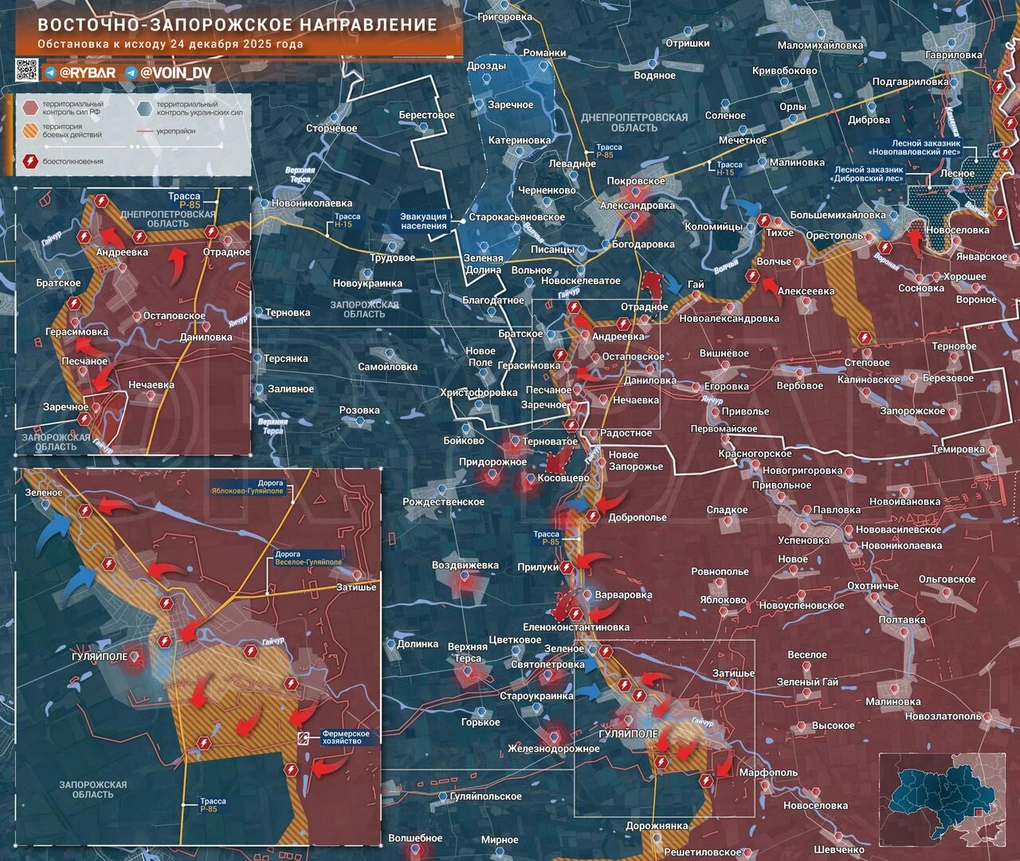The width and height of the screenshot is (1020, 861).
Task: Click the clash icon next to Доброполье
Action: (x=593, y=516)
